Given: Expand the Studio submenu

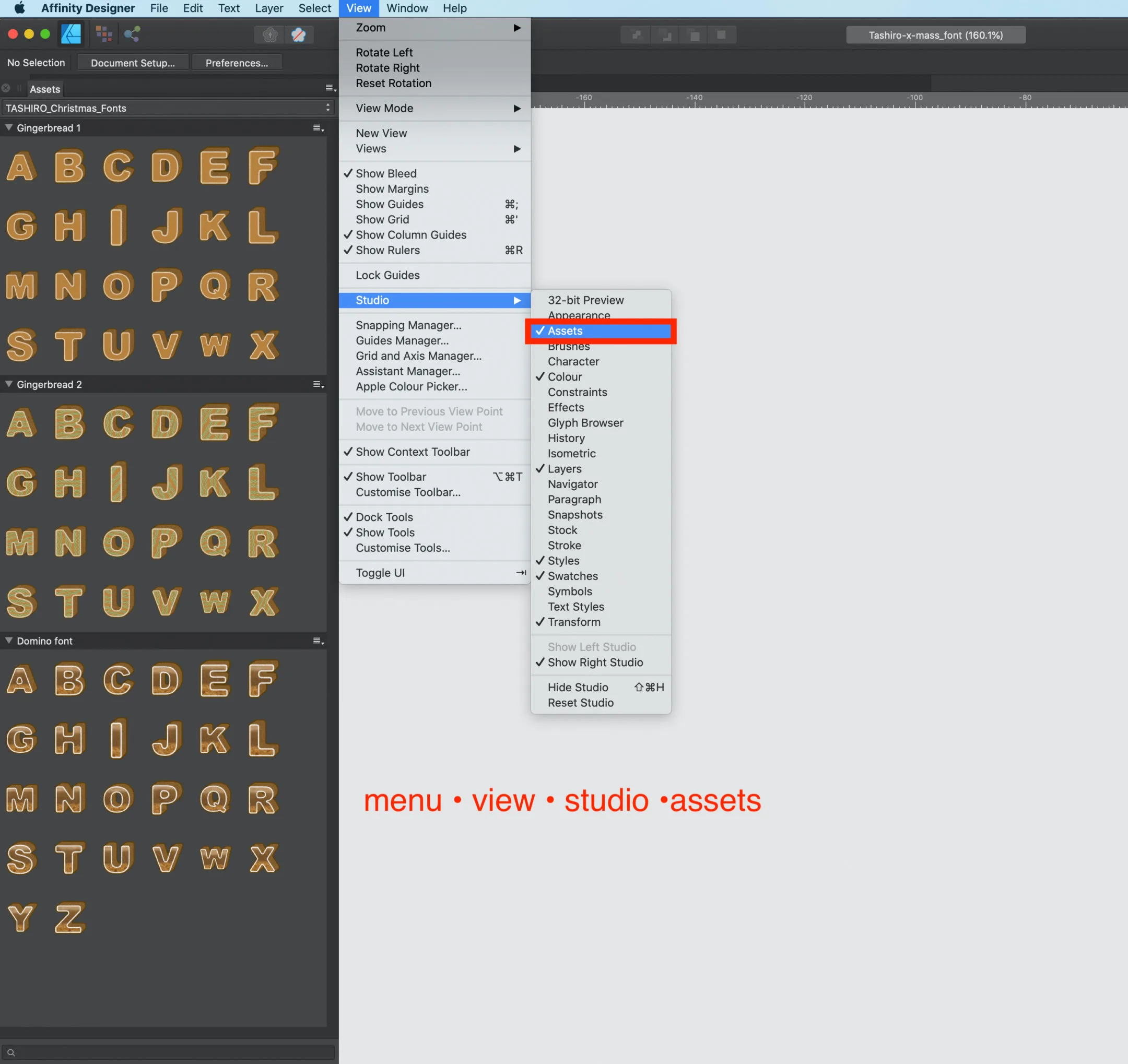Looking at the screenshot, I should (x=436, y=299).
